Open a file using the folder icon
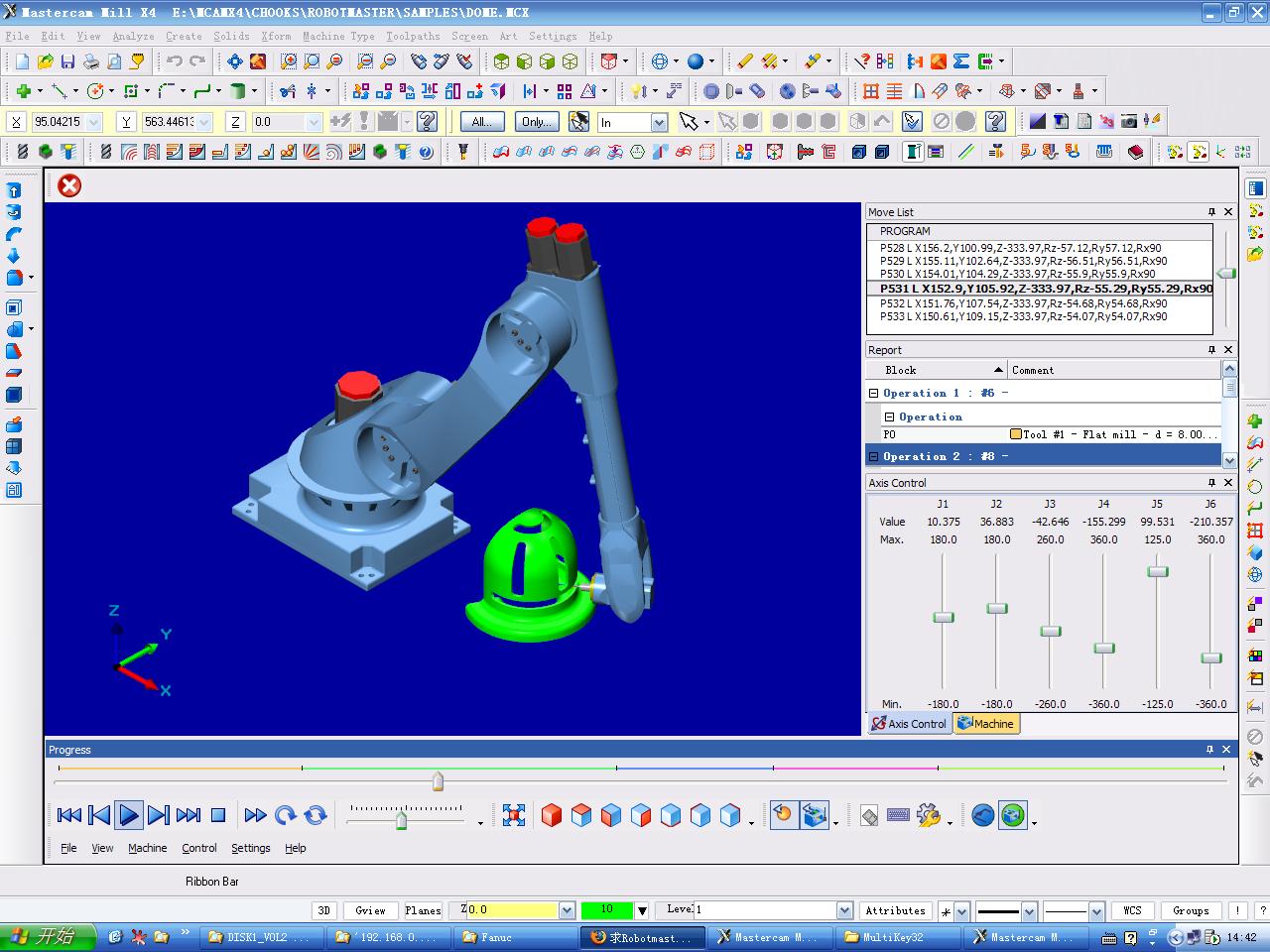1270x952 pixels. [x=46, y=61]
